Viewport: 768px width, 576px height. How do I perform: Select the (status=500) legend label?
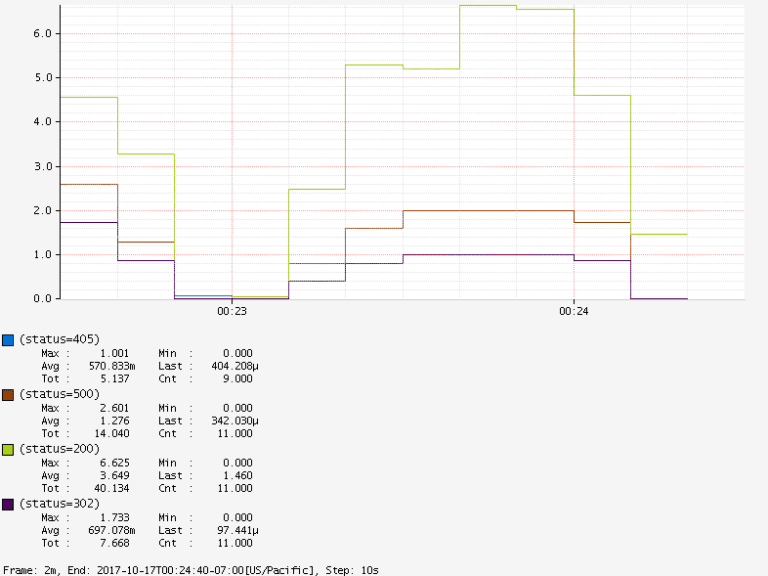[59, 394]
